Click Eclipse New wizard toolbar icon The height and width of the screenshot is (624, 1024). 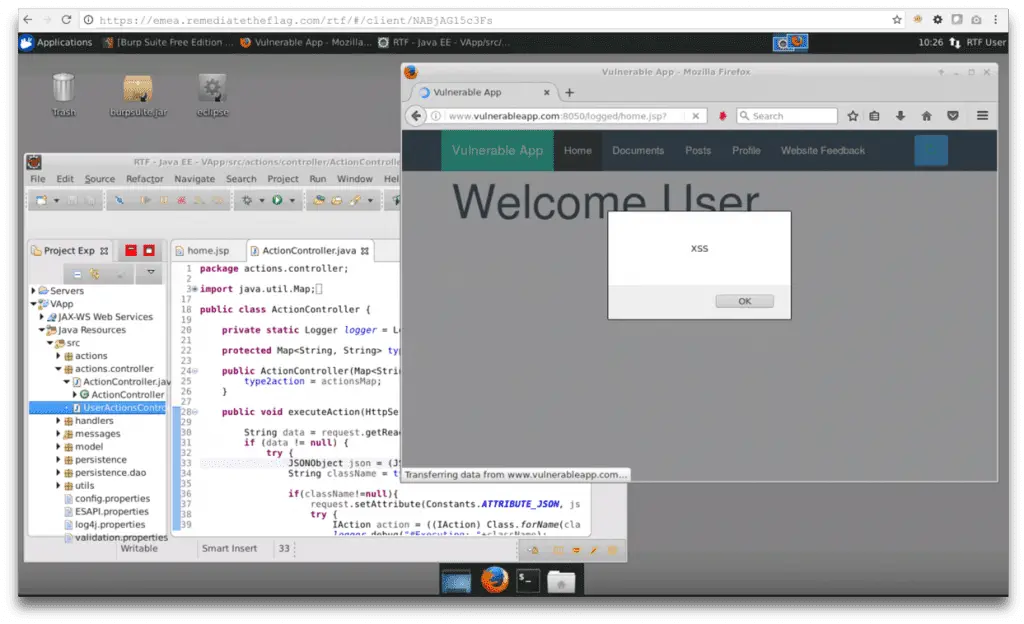[41, 200]
